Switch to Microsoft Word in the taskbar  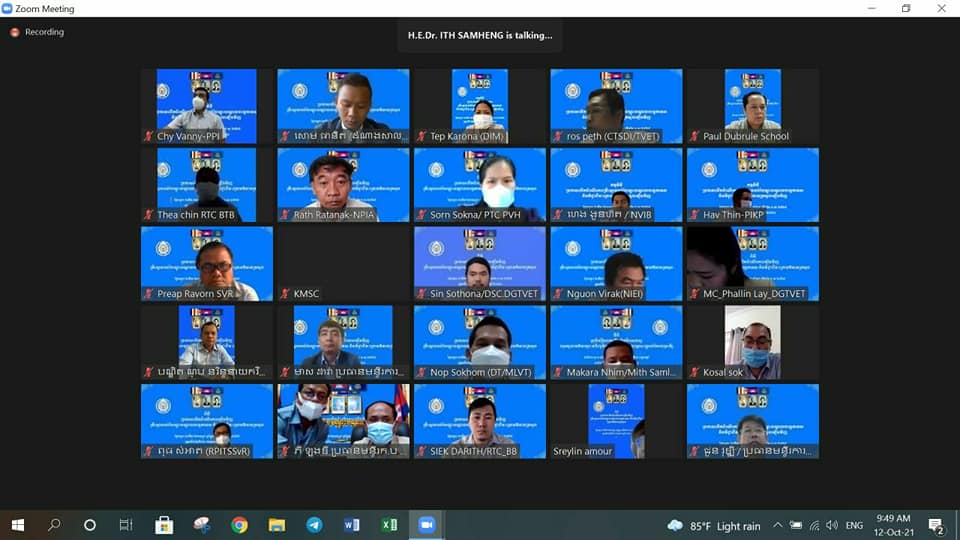[352, 525]
